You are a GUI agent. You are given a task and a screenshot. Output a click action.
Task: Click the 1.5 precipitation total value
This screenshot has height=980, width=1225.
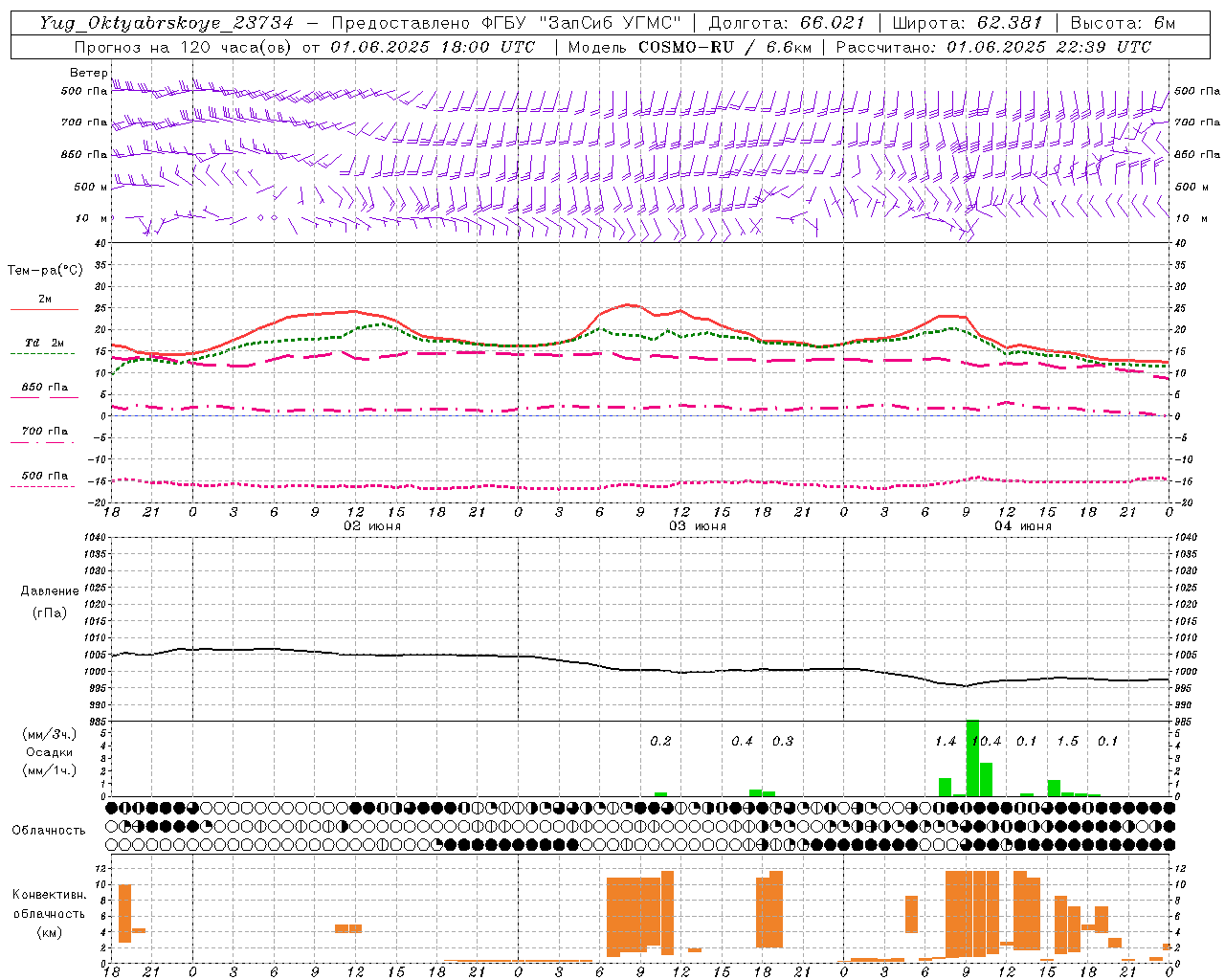tap(1067, 742)
